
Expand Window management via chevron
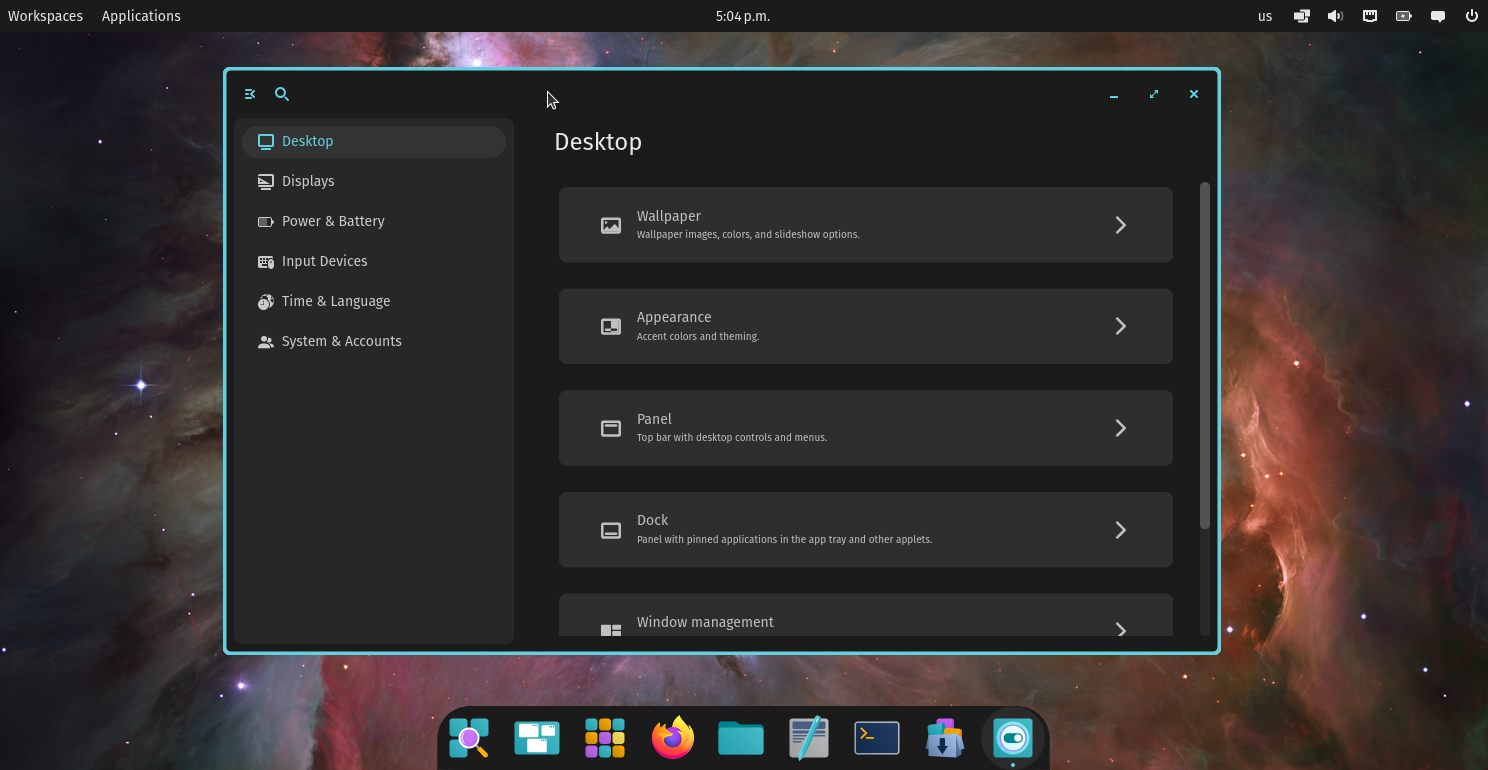[1121, 629]
